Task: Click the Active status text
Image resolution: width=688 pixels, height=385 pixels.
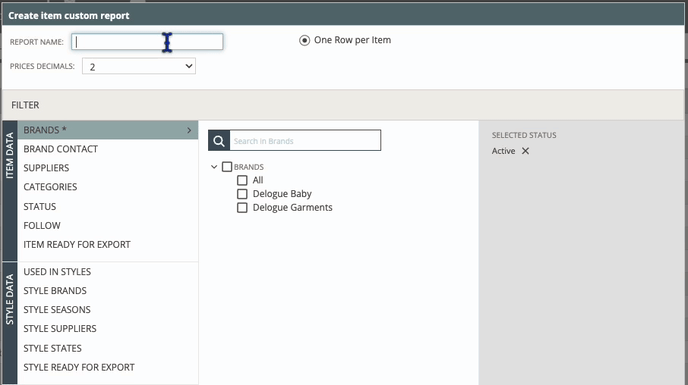Action: [x=503, y=151]
